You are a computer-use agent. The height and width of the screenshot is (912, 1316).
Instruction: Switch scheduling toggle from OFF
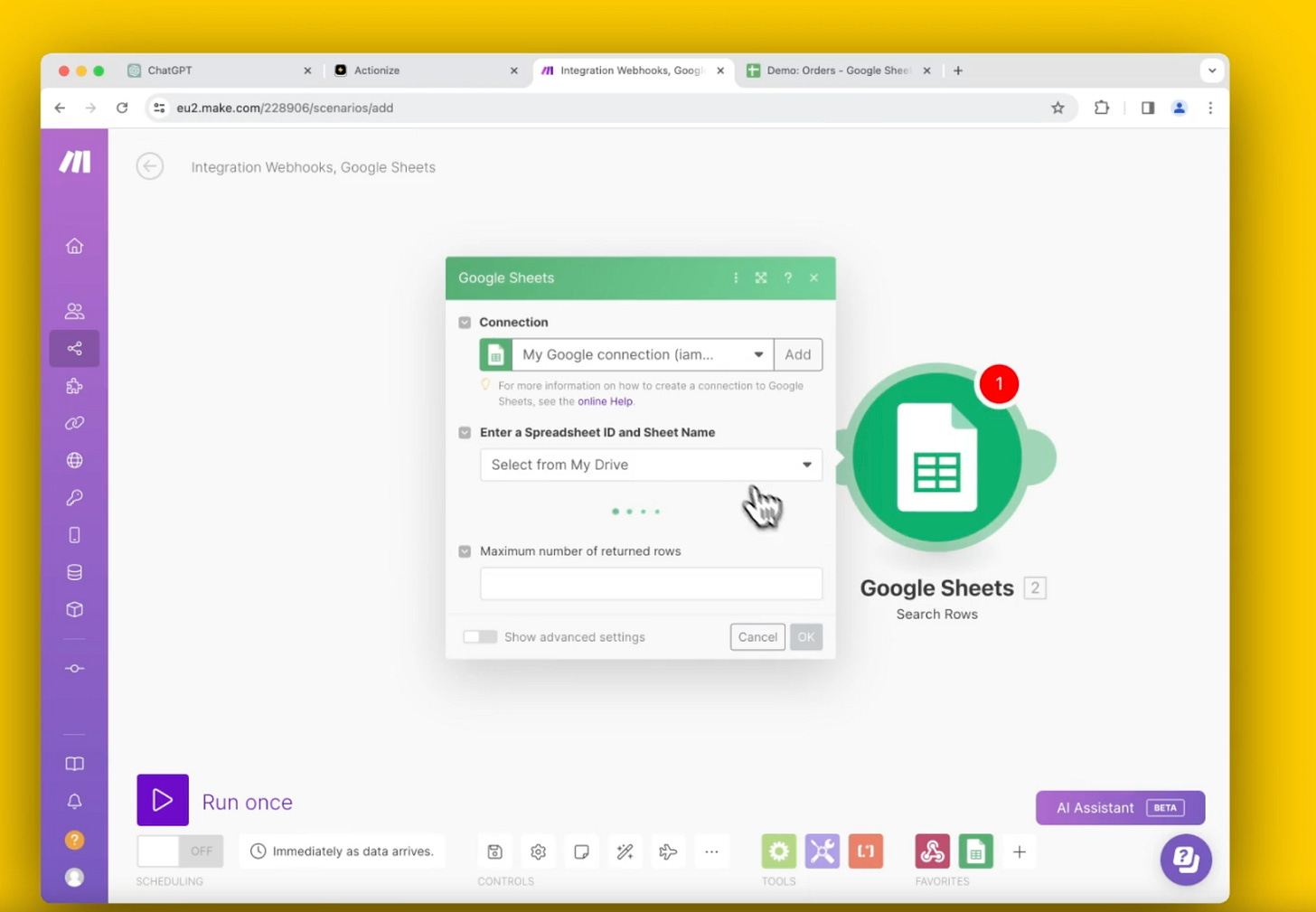(x=180, y=851)
